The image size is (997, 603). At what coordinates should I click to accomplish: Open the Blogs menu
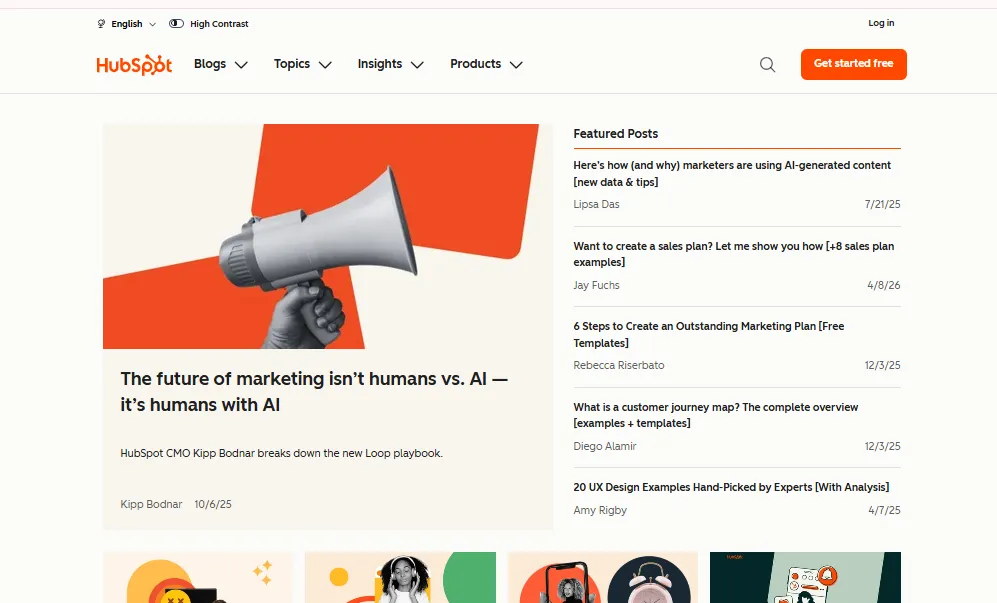pyautogui.click(x=221, y=64)
